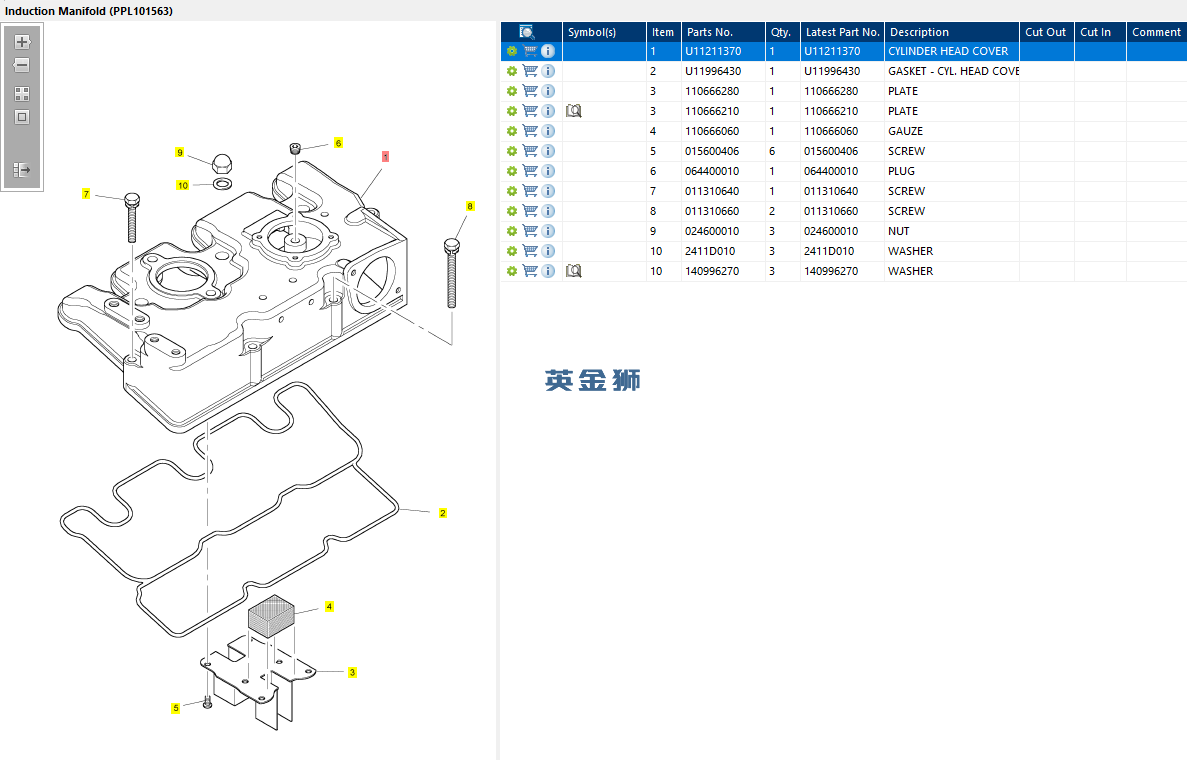Zoom out of the parts diagram
The height and width of the screenshot is (760, 1187).
click(22, 65)
